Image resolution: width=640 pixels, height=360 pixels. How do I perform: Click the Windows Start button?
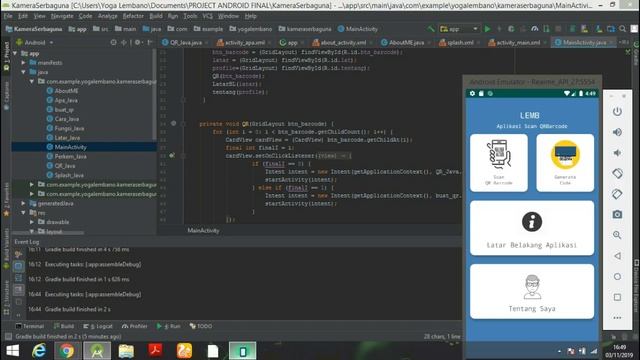(13, 351)
